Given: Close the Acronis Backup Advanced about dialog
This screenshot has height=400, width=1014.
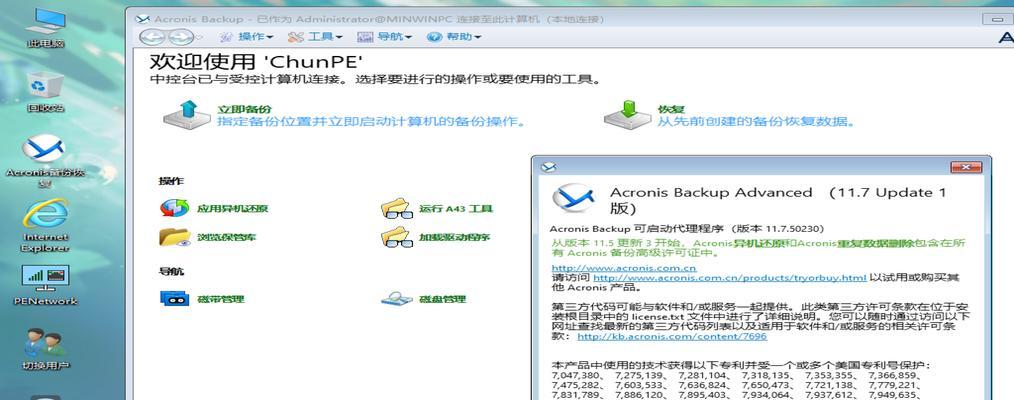Looking at the screenshot, I should coord(966,167).
